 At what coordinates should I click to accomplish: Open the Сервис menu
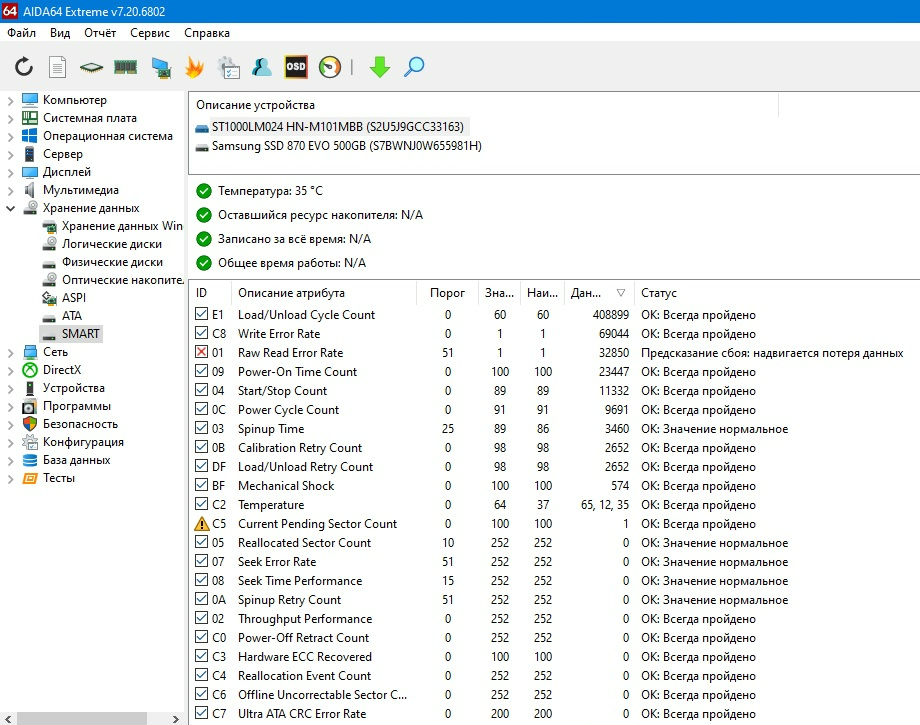[x=150, y=33]
